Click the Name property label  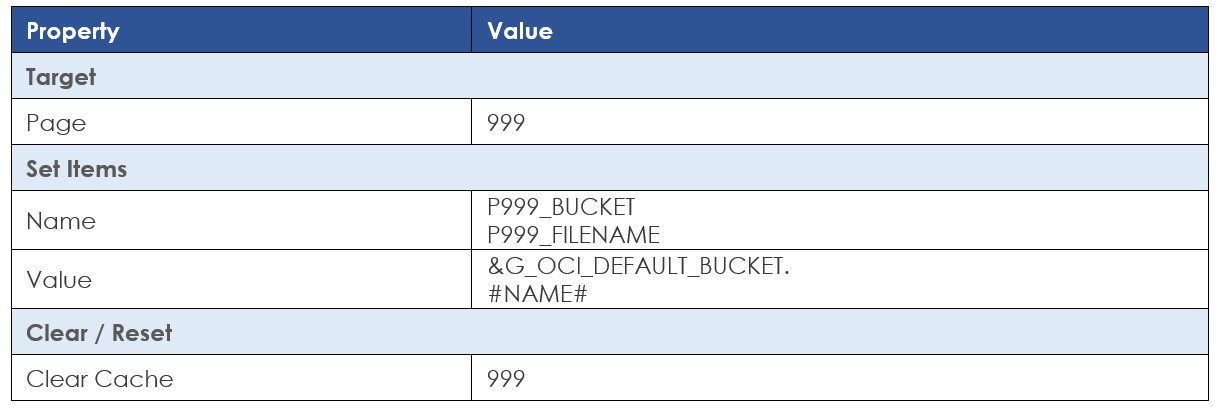coord(61,221)
